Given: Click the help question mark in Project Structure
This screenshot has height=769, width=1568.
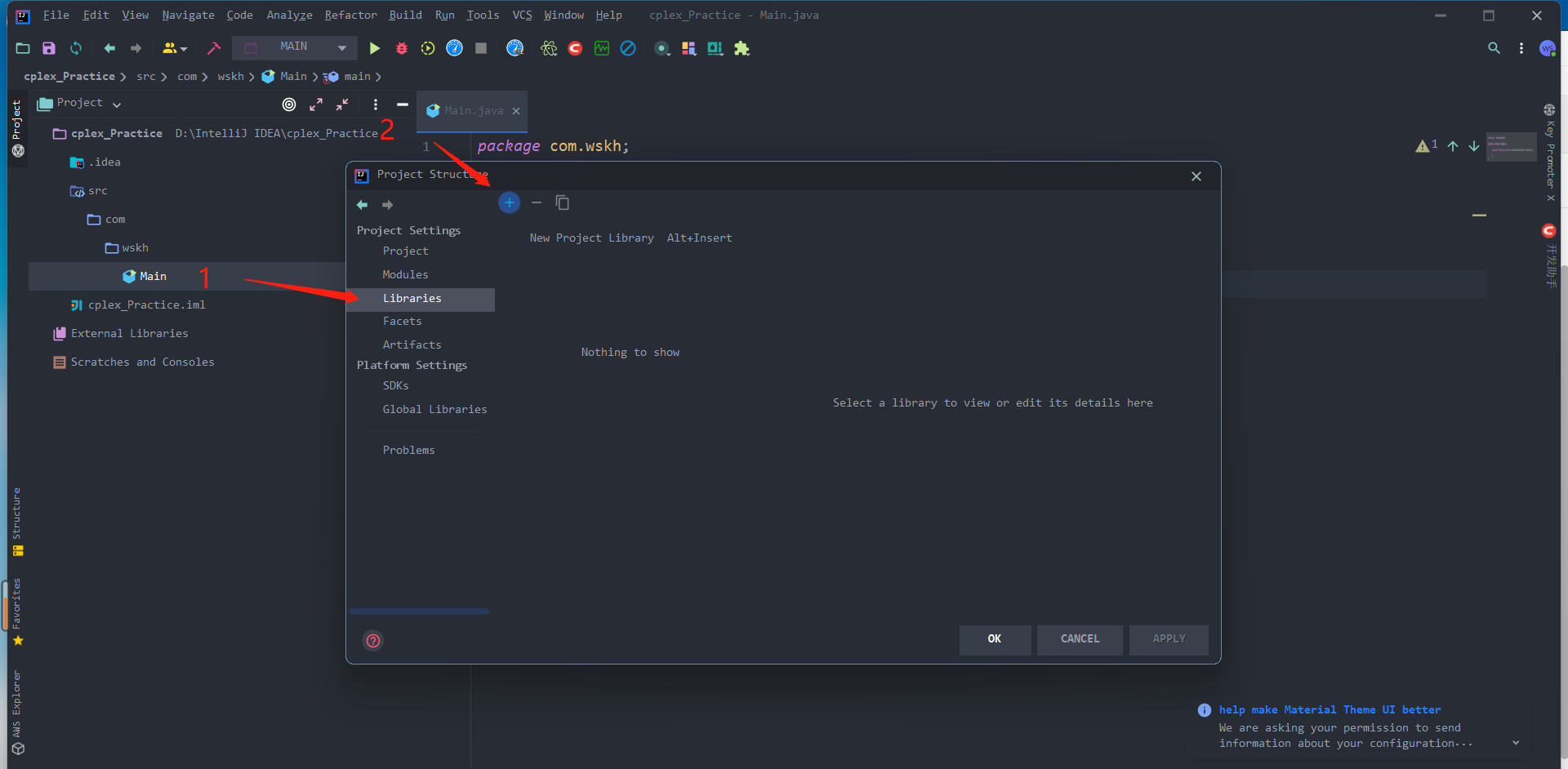Looking at the screenshot, I should (373, 641).
